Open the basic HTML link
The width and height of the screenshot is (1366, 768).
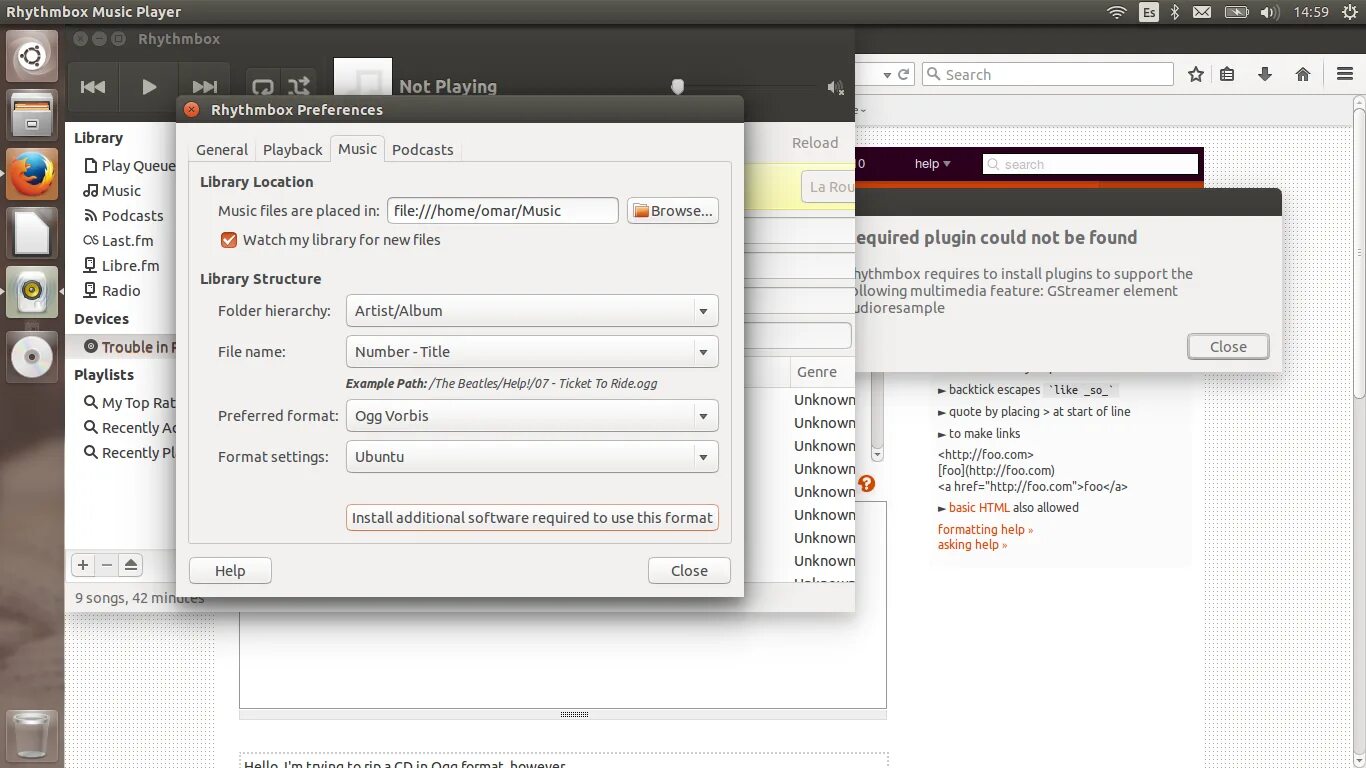[x=979, y=508]
